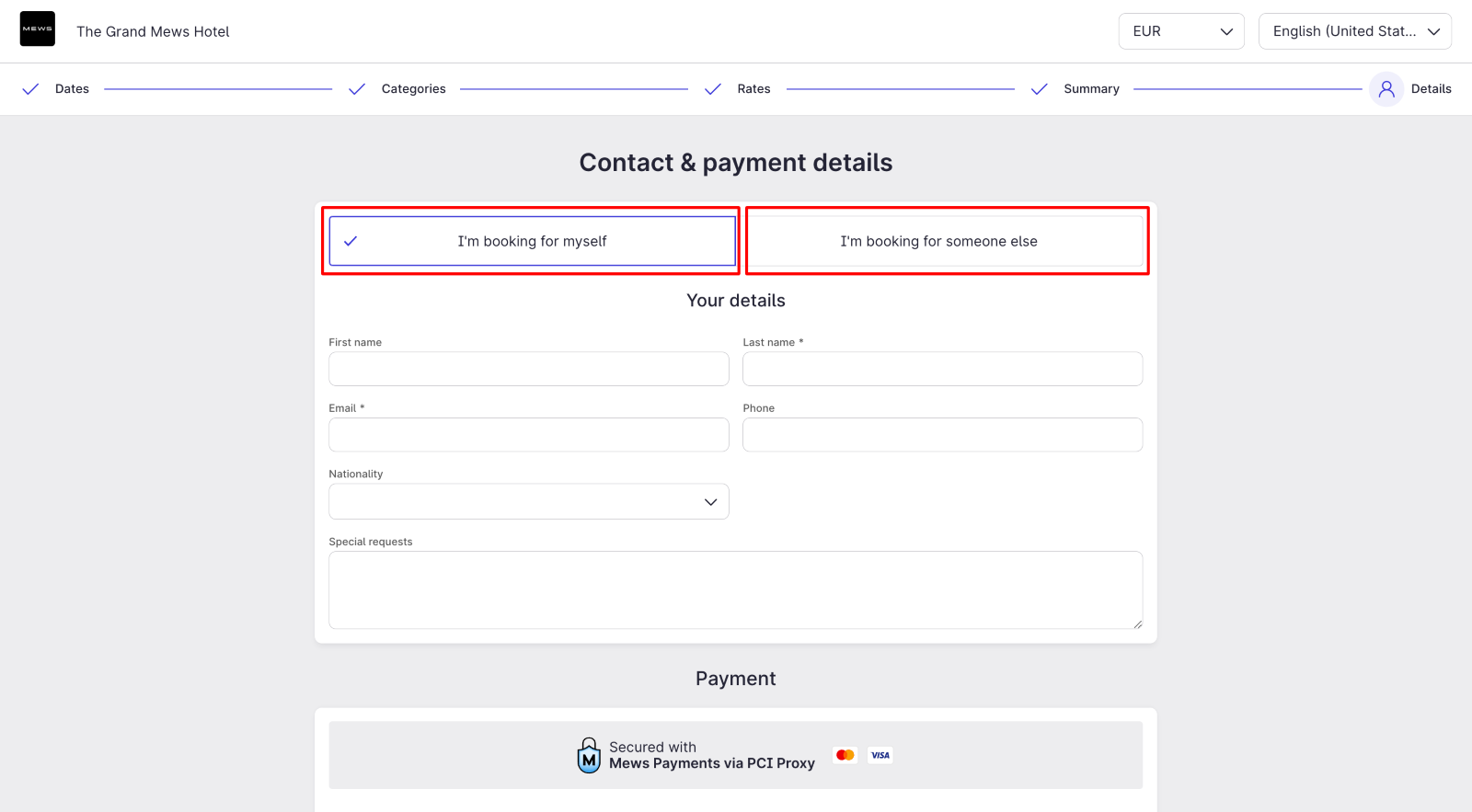This screenshot has width=1472, height=812.
Task: Click the Mastercard logo icon
Action: click(845, 755)
